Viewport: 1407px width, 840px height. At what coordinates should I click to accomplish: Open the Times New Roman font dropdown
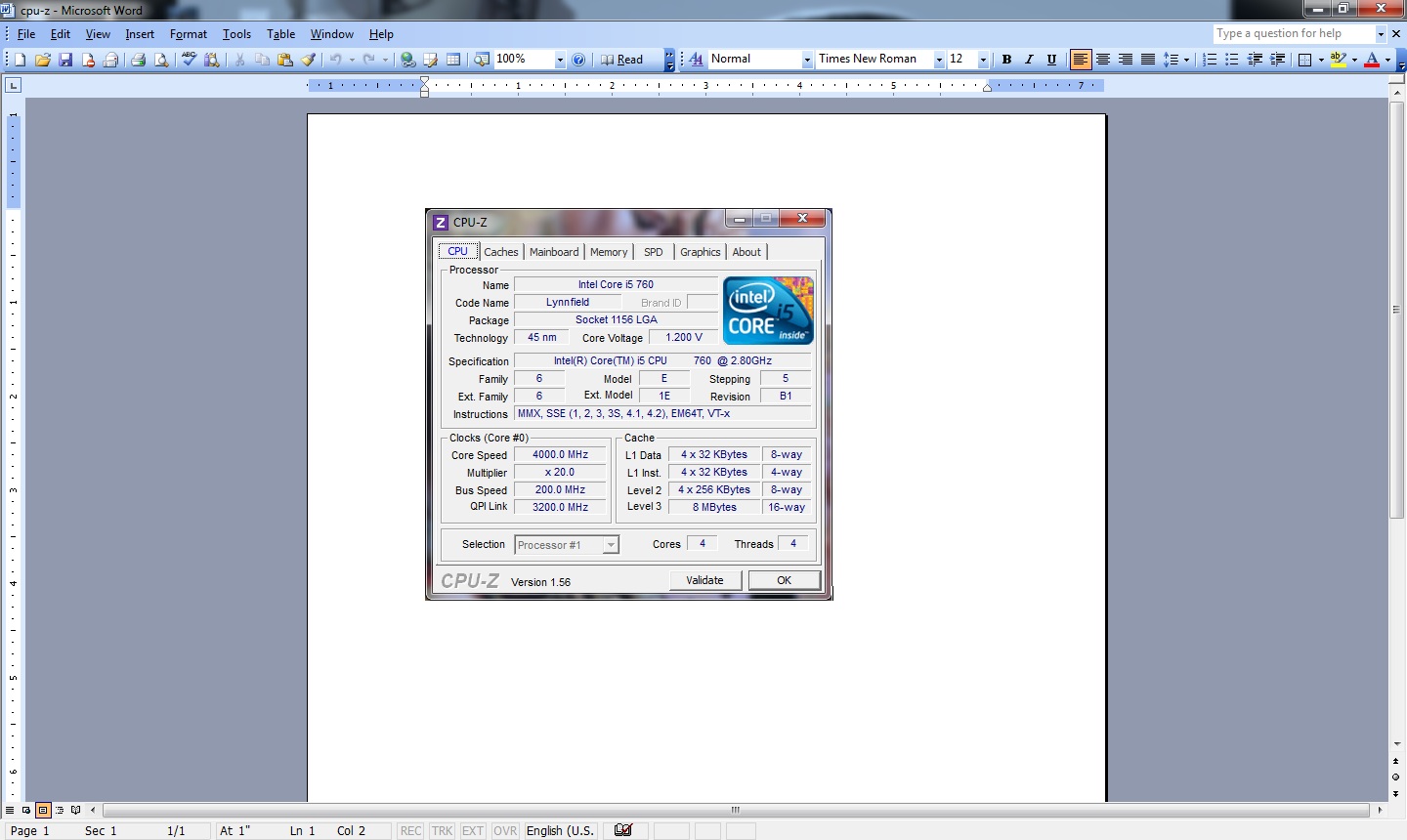[x=939, y=60]
